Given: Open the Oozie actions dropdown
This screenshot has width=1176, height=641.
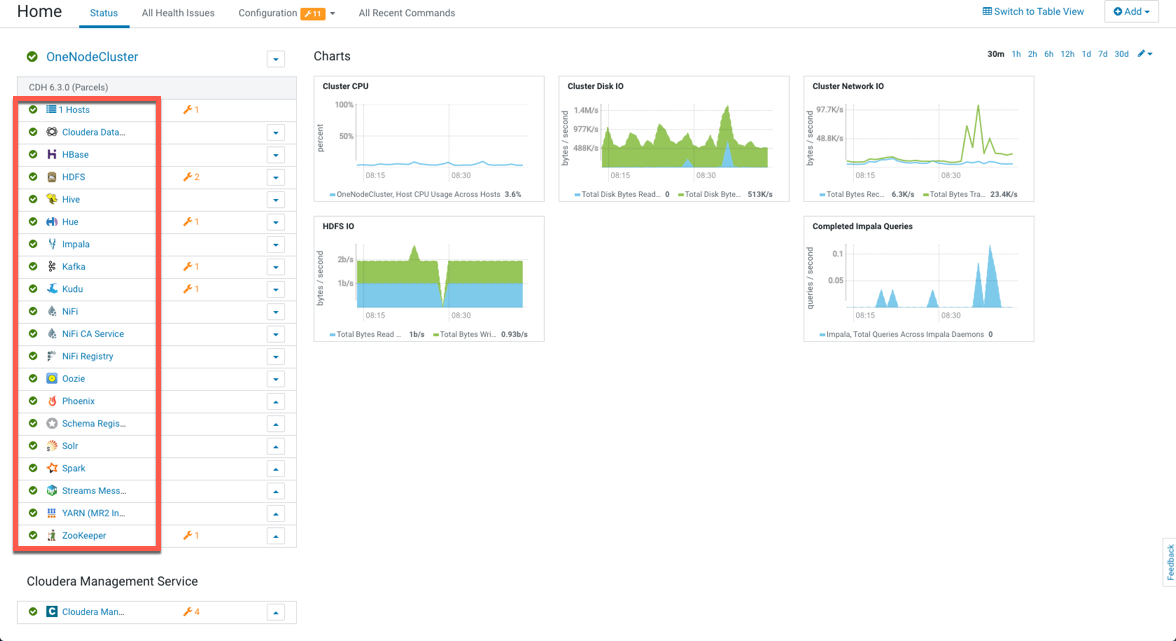Looking at the screenshot, I should (x=276, y=379).
